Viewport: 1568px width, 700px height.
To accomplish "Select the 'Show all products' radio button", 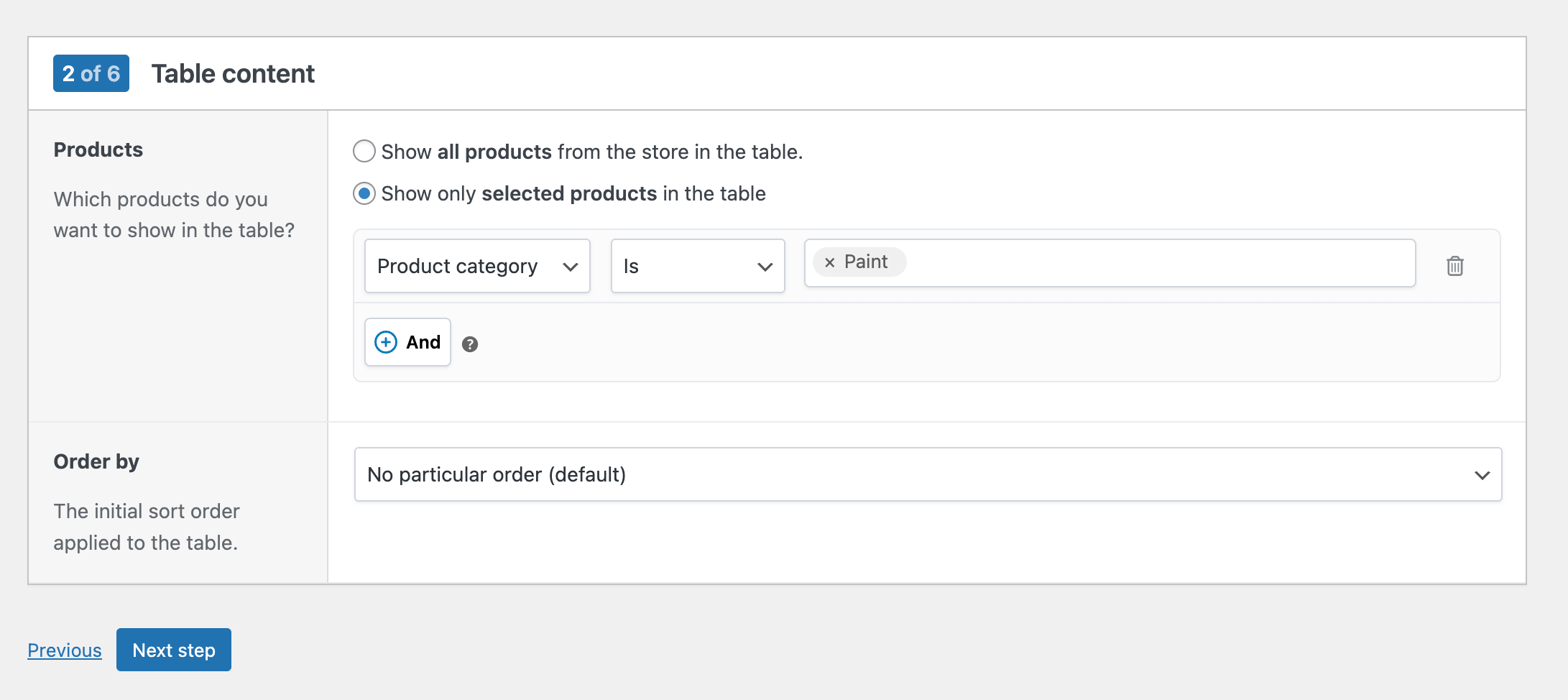I will (x=364, y=152).
